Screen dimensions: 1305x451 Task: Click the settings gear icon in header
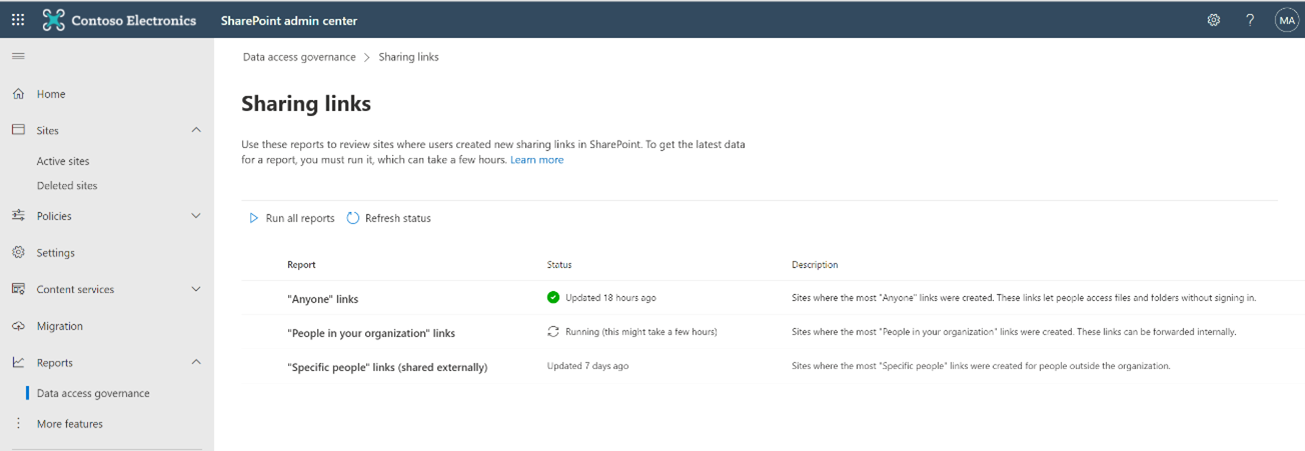(x=1214, y=20)
